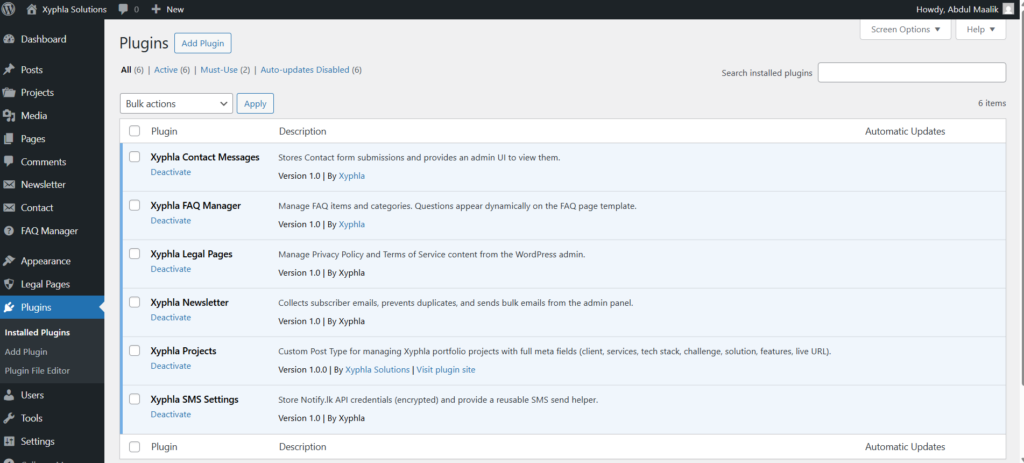This screenshot has height=463, width=1024.
Task: Deactivate the Xyphla FAQ Manager plugin
Action: pos(170,221)
